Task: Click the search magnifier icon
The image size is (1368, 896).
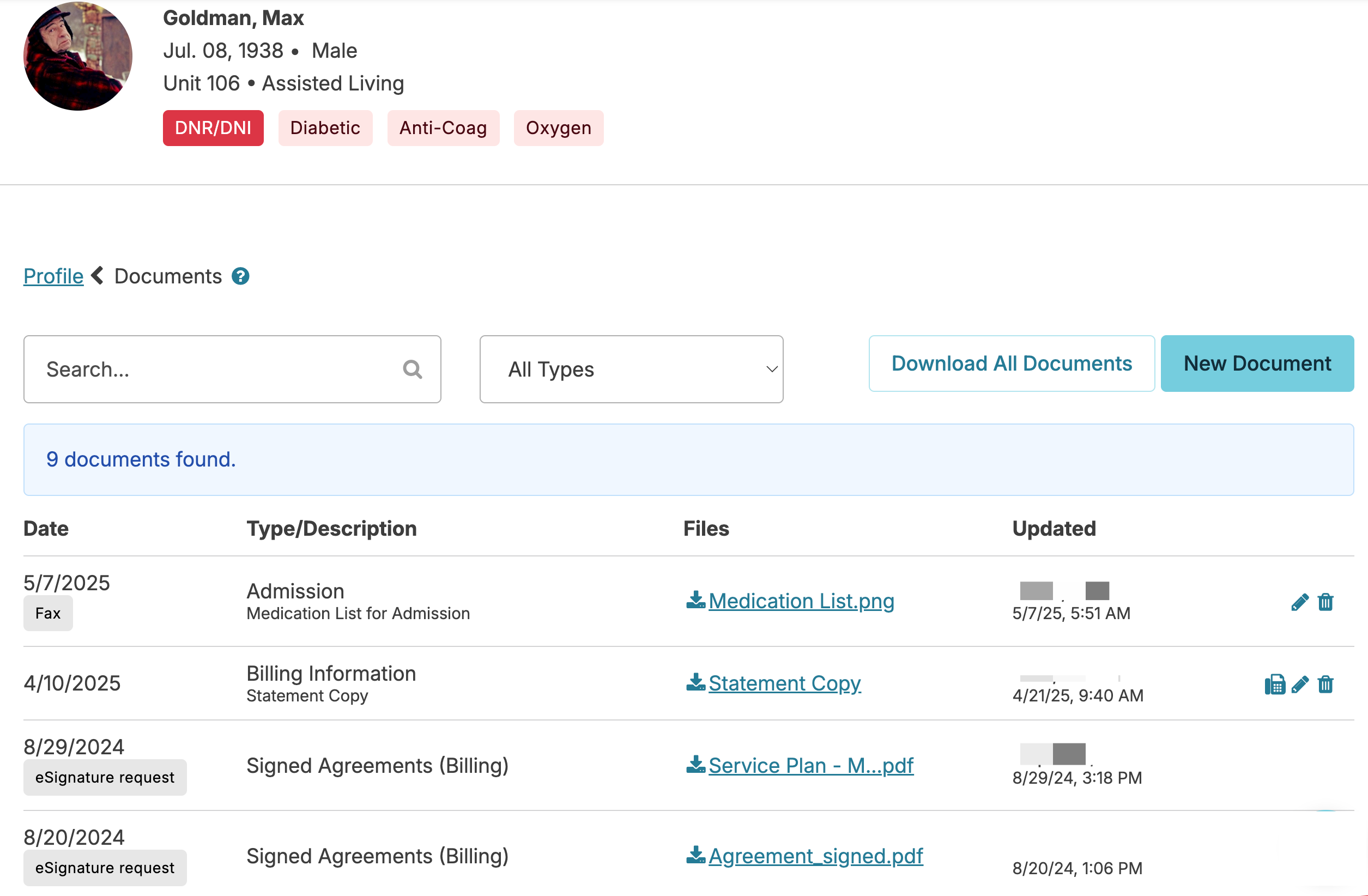Action: point(412,369)
